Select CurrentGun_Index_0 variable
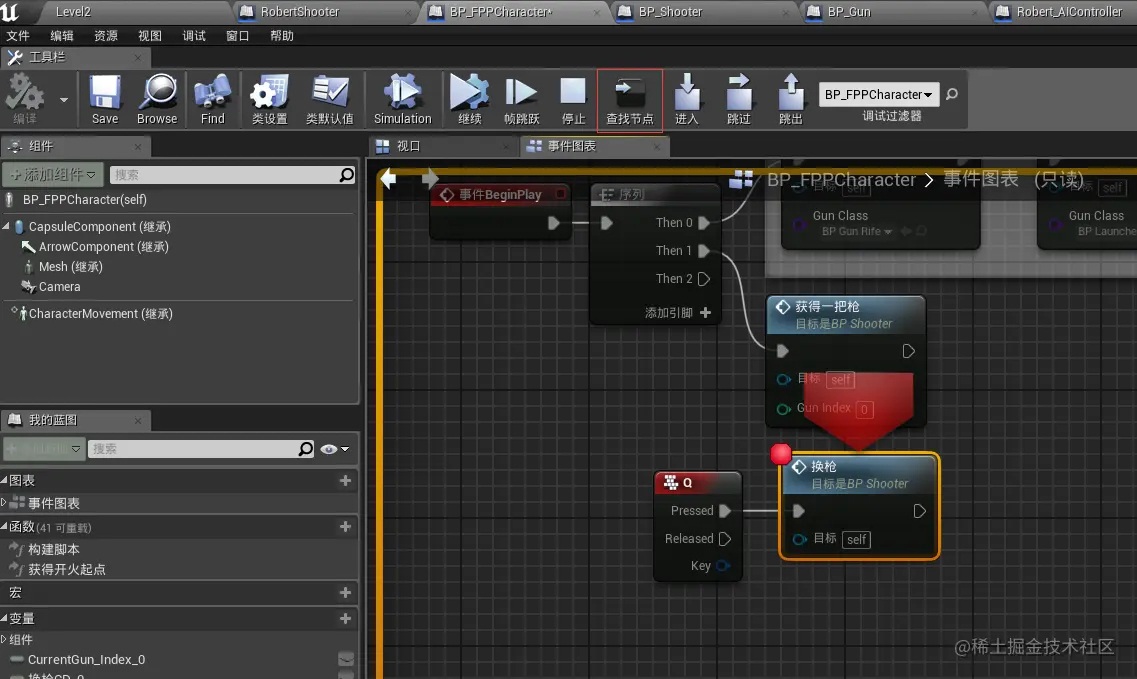 86,659
